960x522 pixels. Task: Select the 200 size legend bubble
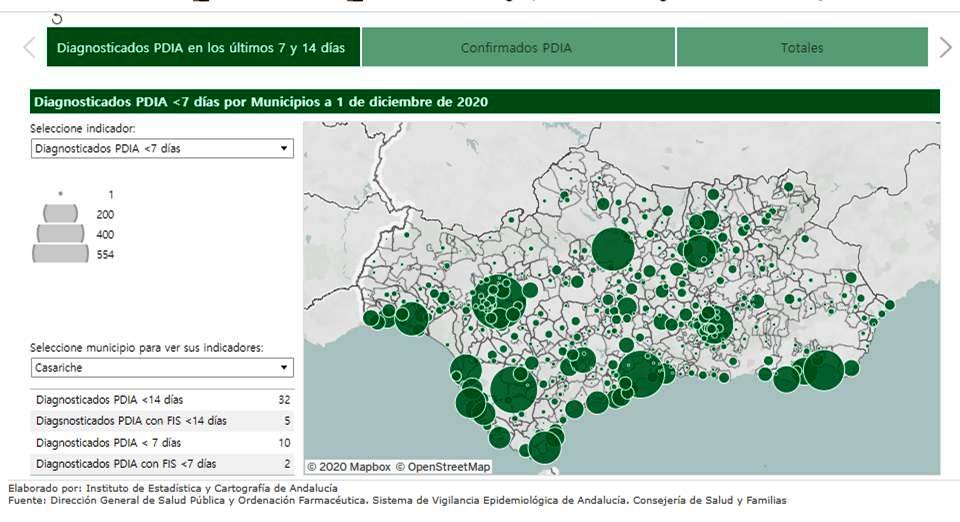[61, 213]
